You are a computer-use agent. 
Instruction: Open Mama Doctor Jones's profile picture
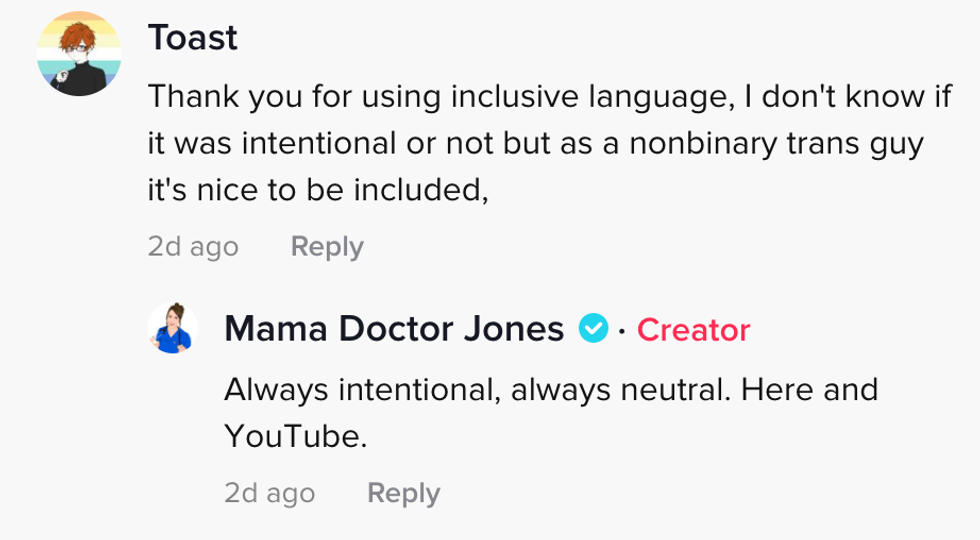pyautogui.click(x=172, y=328)
